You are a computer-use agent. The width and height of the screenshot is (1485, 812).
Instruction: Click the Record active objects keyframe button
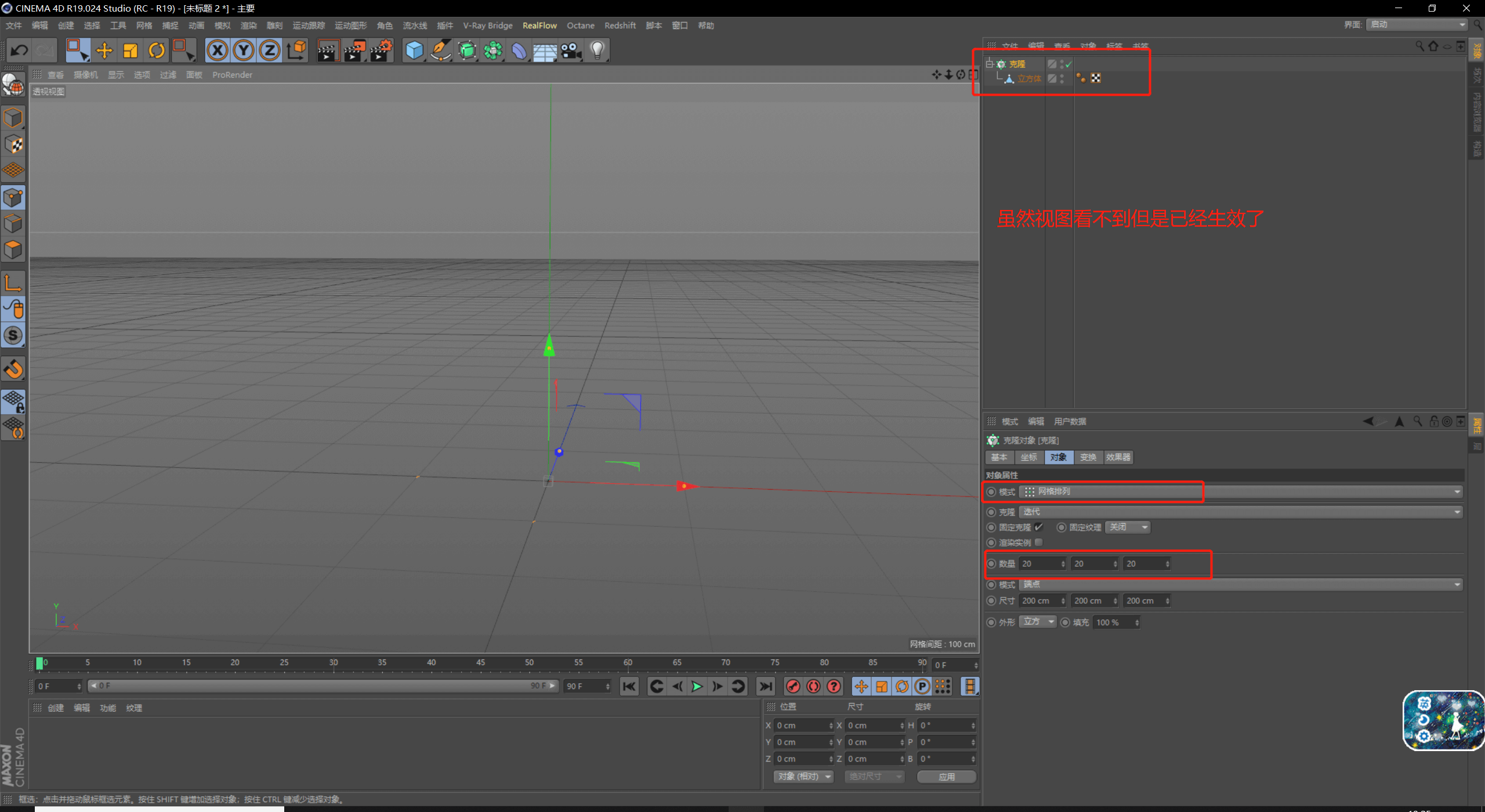pyautogui.click(x=793, y=687)
